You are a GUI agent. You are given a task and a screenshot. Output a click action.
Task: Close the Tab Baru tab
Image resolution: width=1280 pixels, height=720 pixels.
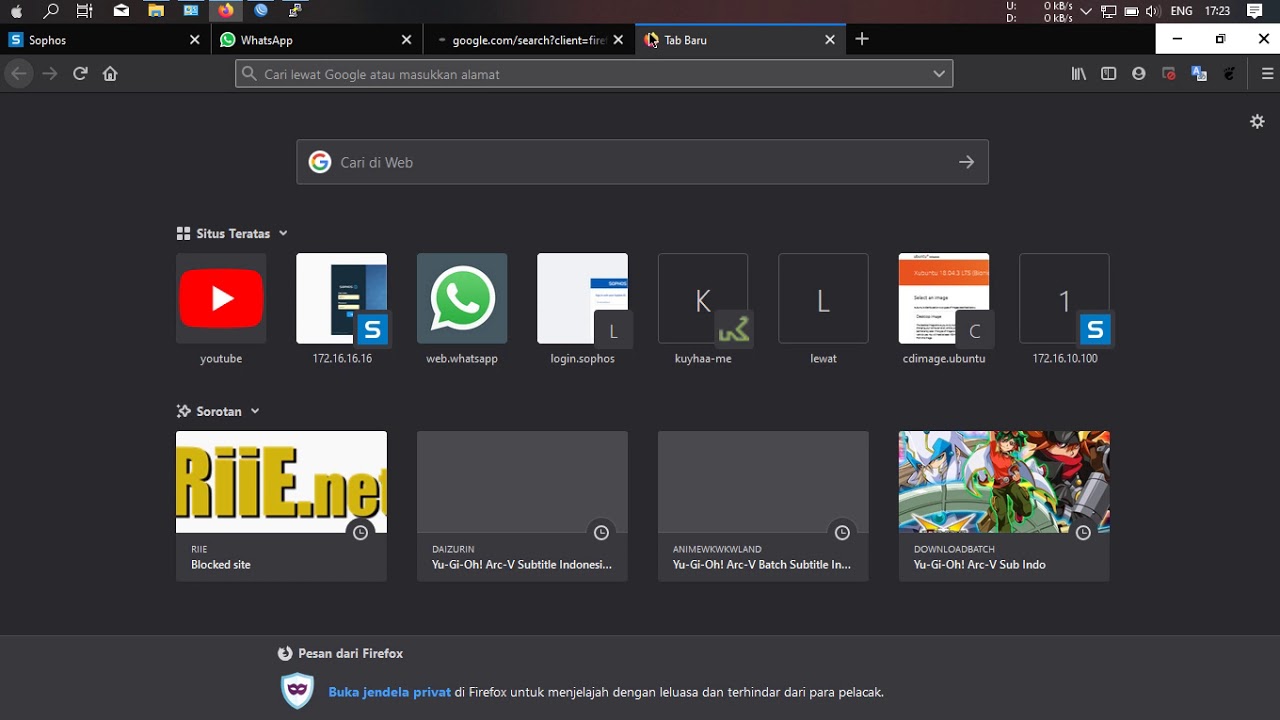coord(830,40)
